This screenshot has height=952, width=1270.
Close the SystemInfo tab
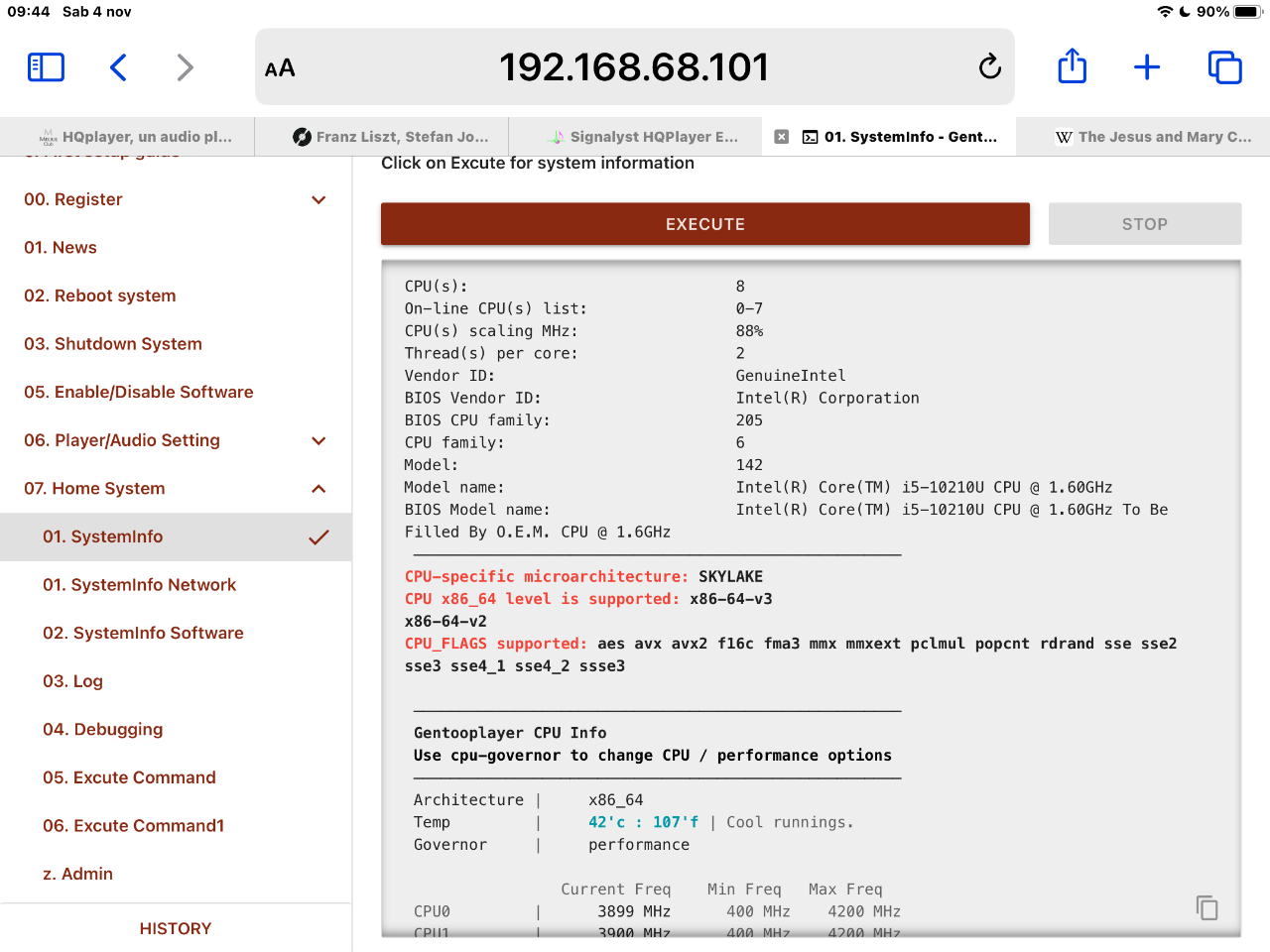pyautogui.click(x=782, y=137)
